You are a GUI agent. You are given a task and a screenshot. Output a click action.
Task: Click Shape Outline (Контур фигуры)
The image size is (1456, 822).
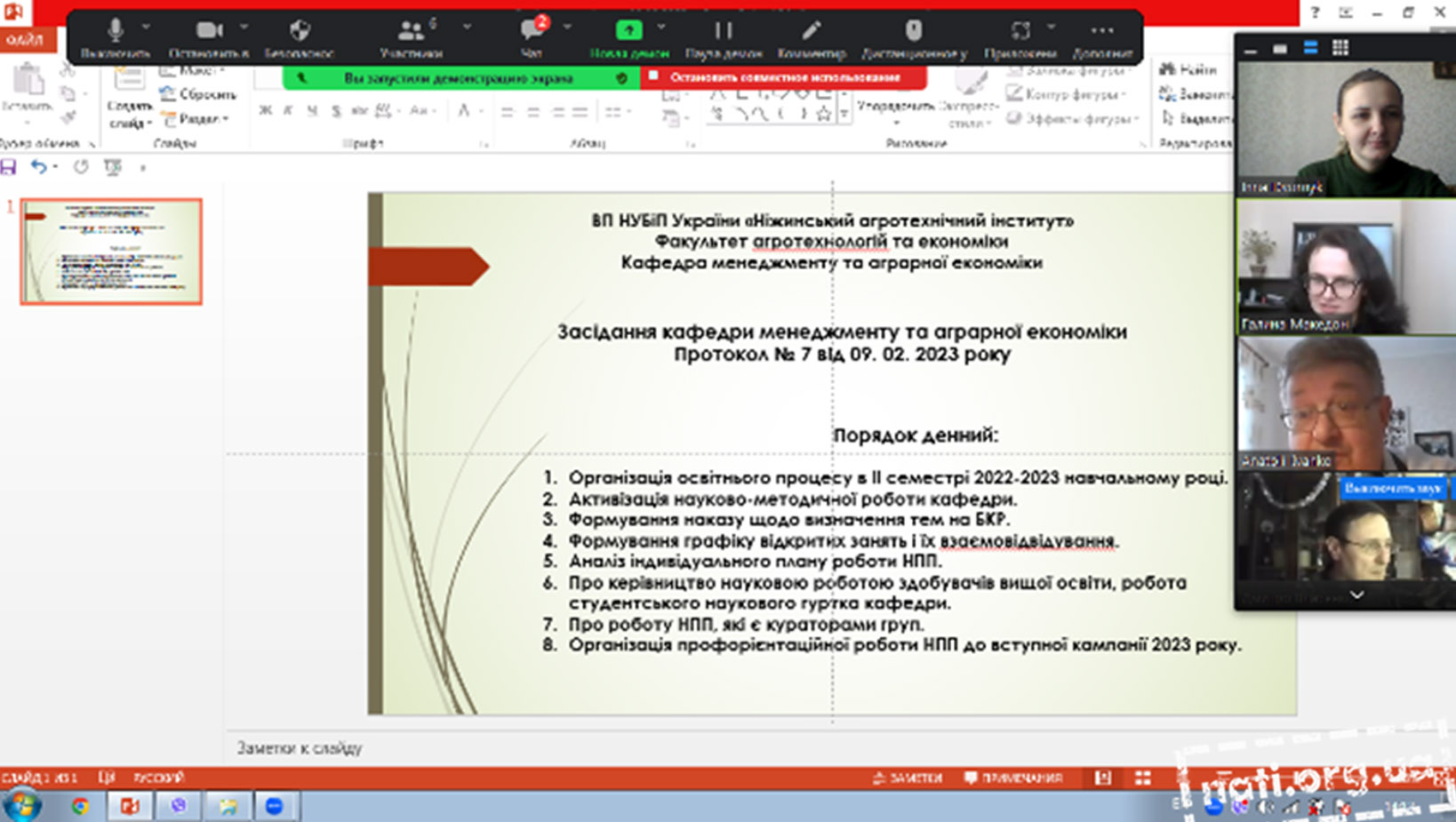(x=1067, y=93)
